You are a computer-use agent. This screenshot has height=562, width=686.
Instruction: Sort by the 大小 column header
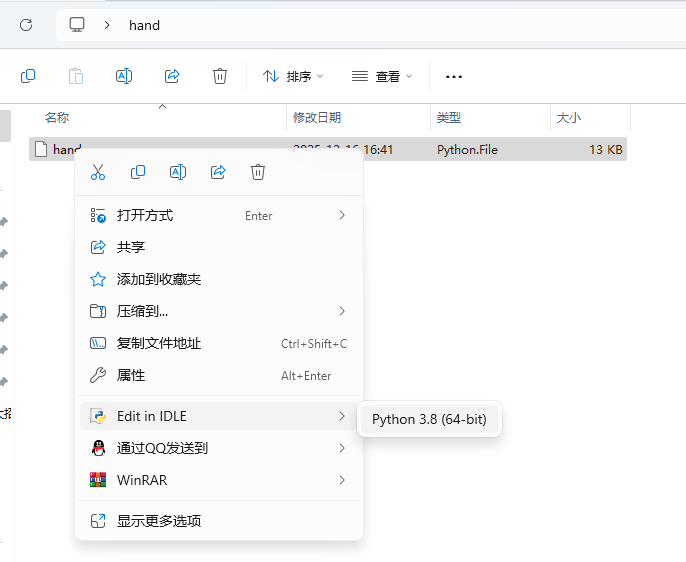[x=568, y=117]
